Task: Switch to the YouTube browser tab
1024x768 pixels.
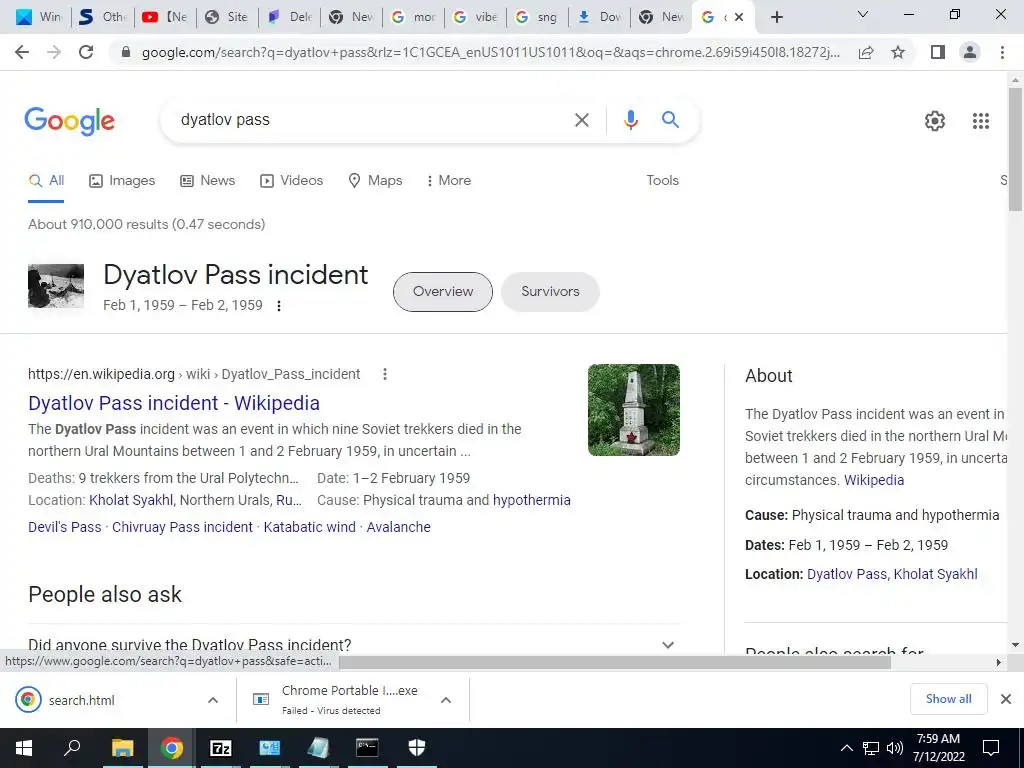Action: [165, 17]
